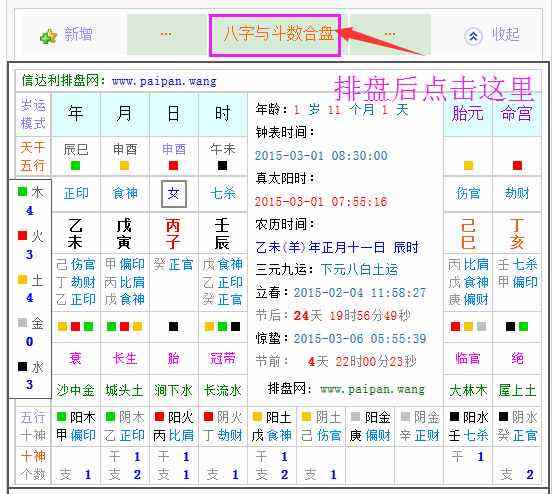Click the green swatch under 辰巳
Screen dimensions: 553x494
click(75, 166)
